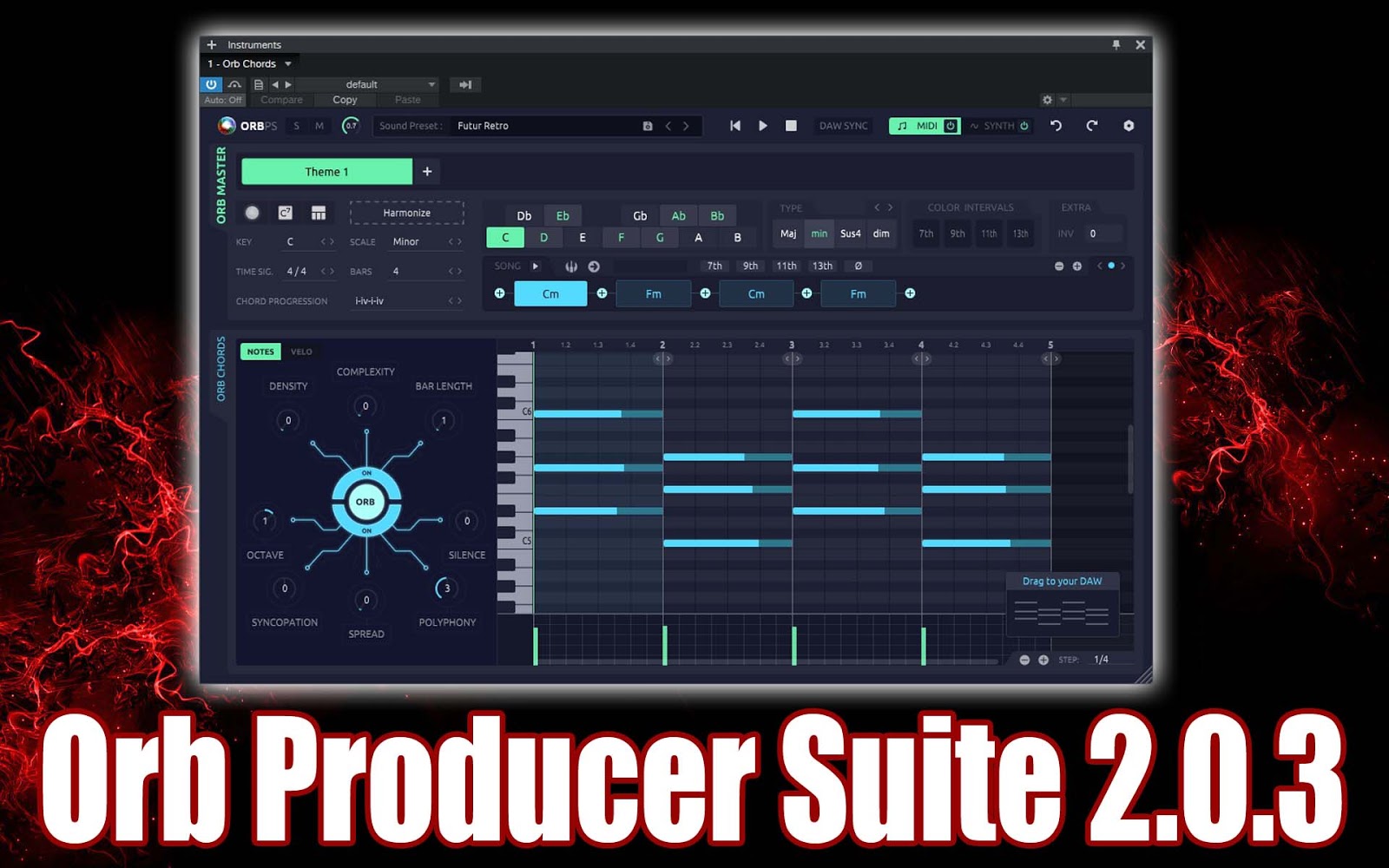The width and height of the screenshot is (1389, 868).
Task: Click the Compare button
Action: click(282, 100)
